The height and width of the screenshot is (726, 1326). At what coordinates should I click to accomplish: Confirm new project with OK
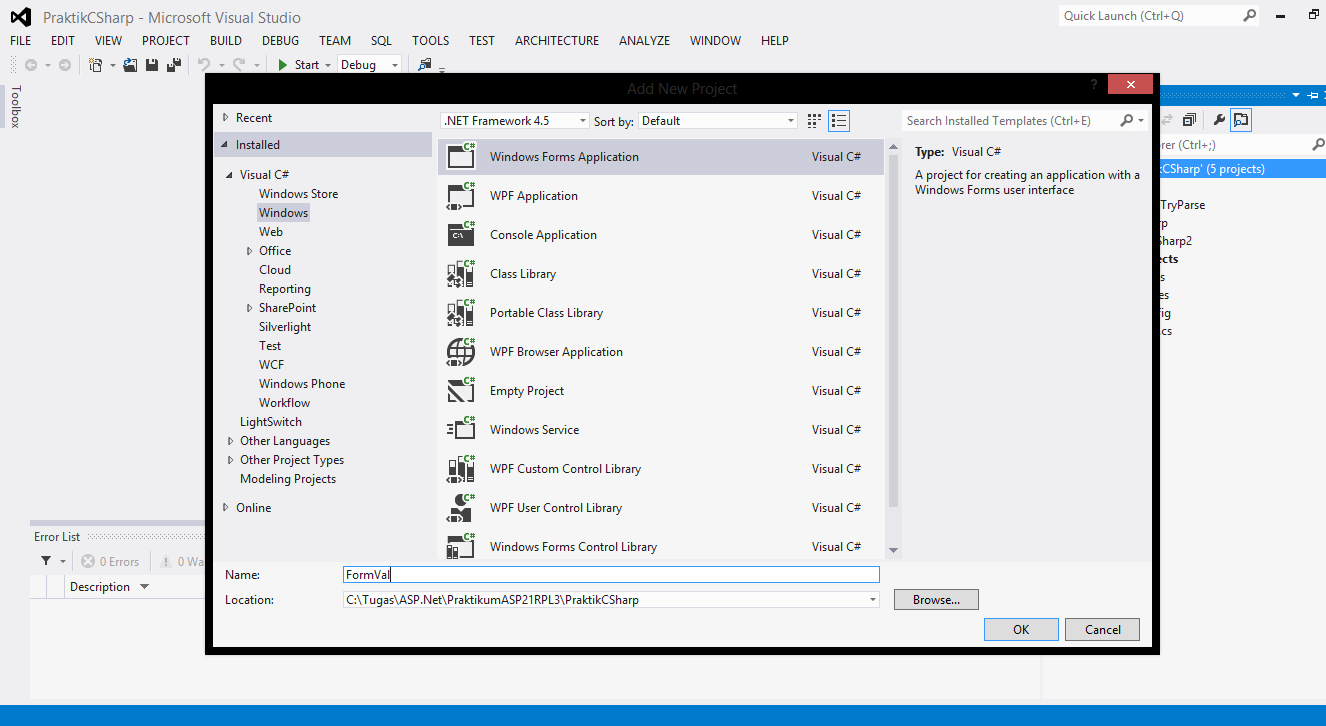[1020, 629]
